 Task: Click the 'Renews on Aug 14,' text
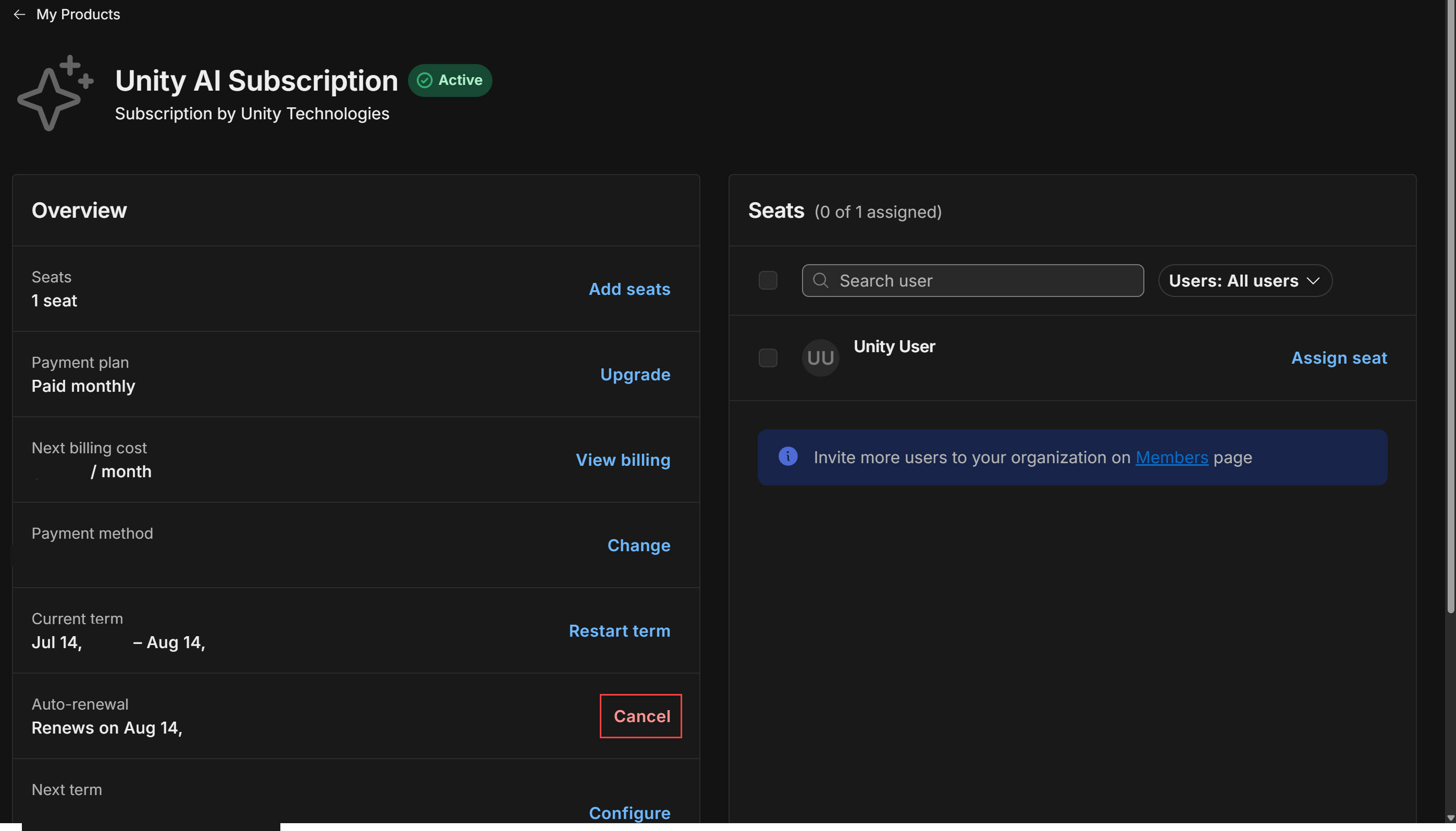(107, 728)
